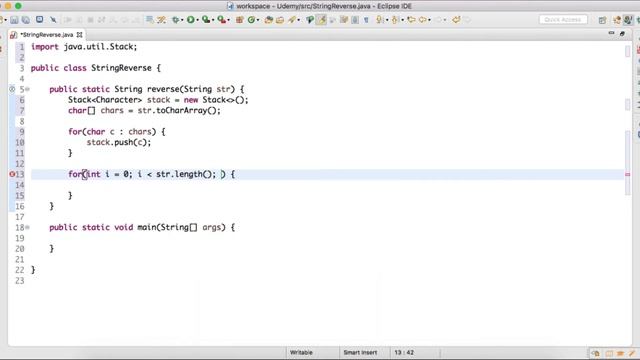The image size is (640, 360).
Task: Open the Coverage dropdown arrow
Action: [x=213, y=20]
